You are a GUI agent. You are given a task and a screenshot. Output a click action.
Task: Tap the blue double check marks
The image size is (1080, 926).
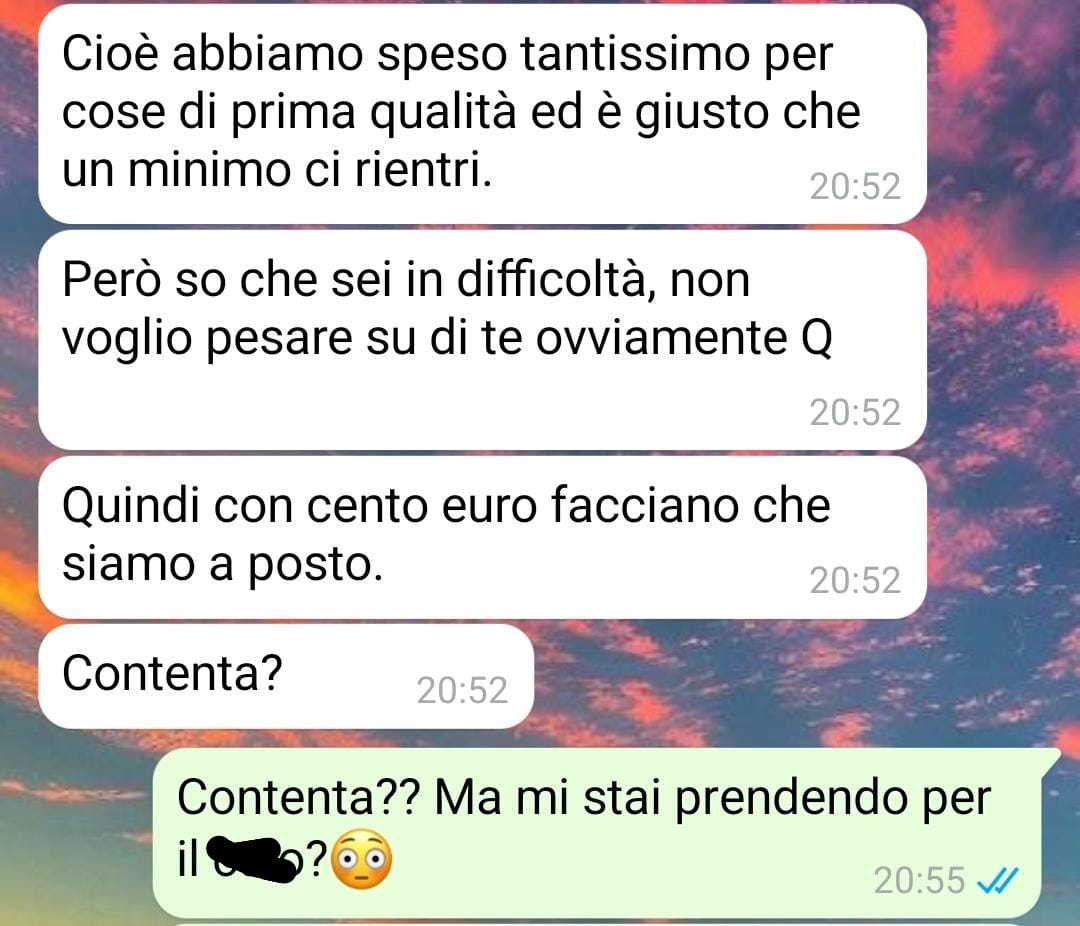pyautogui.click(x=997, y=880)
